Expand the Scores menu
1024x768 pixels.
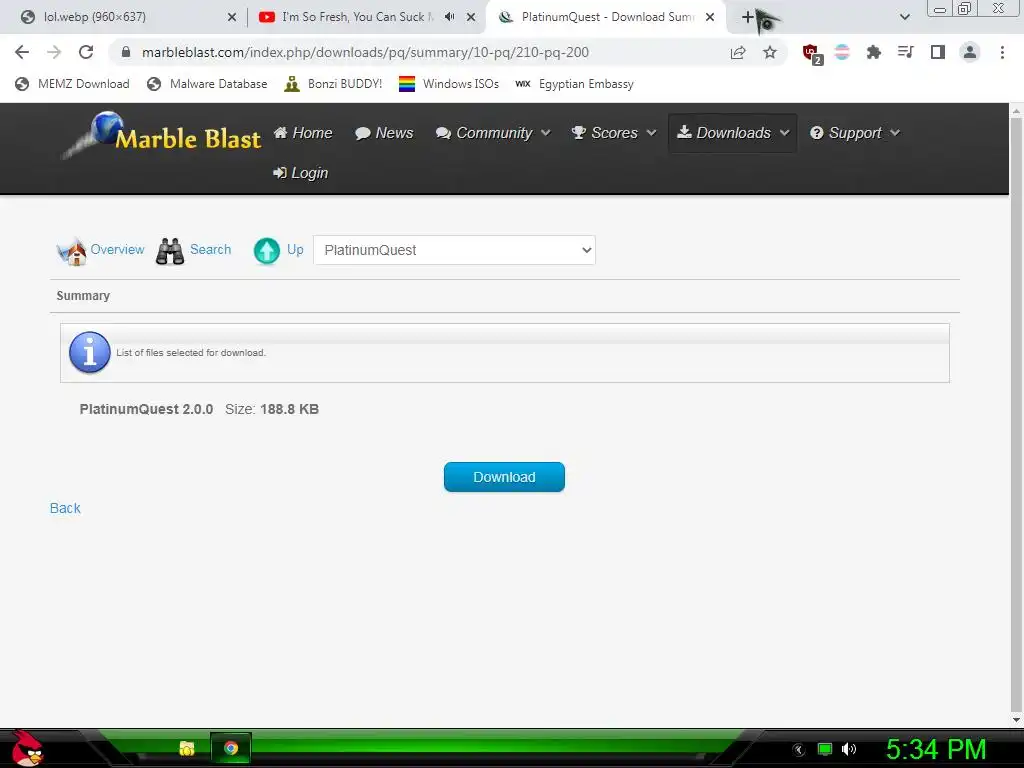click(613, 133)
